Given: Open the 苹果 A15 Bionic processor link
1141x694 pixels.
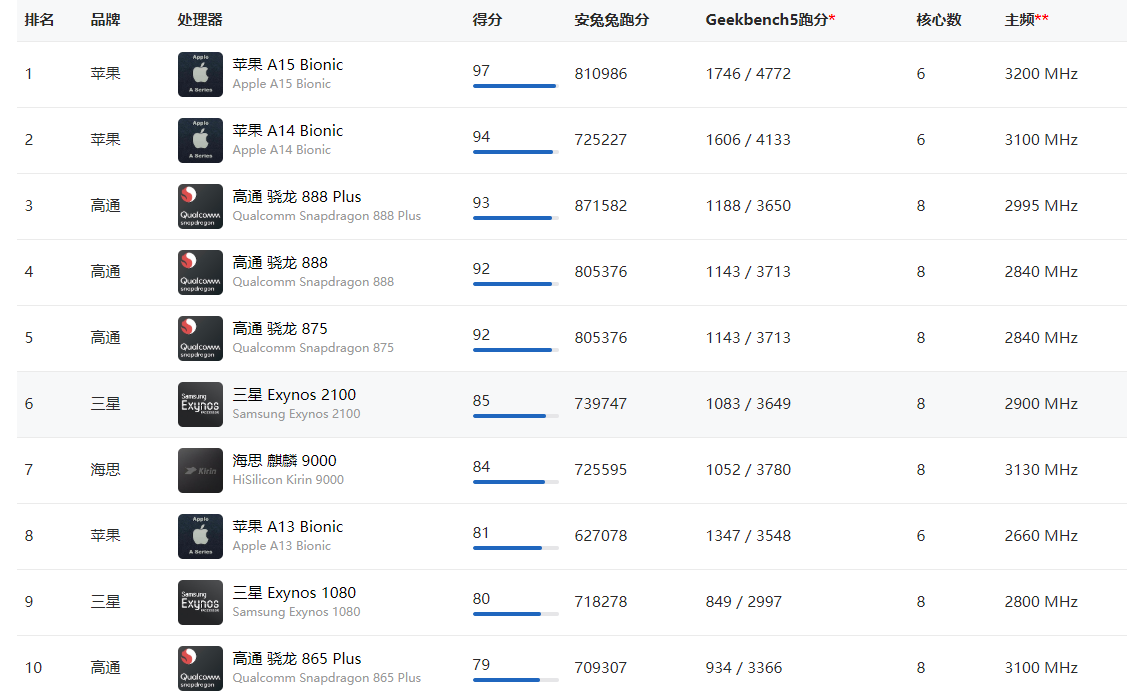Looking at the screenshot, I should click(287, 65).
